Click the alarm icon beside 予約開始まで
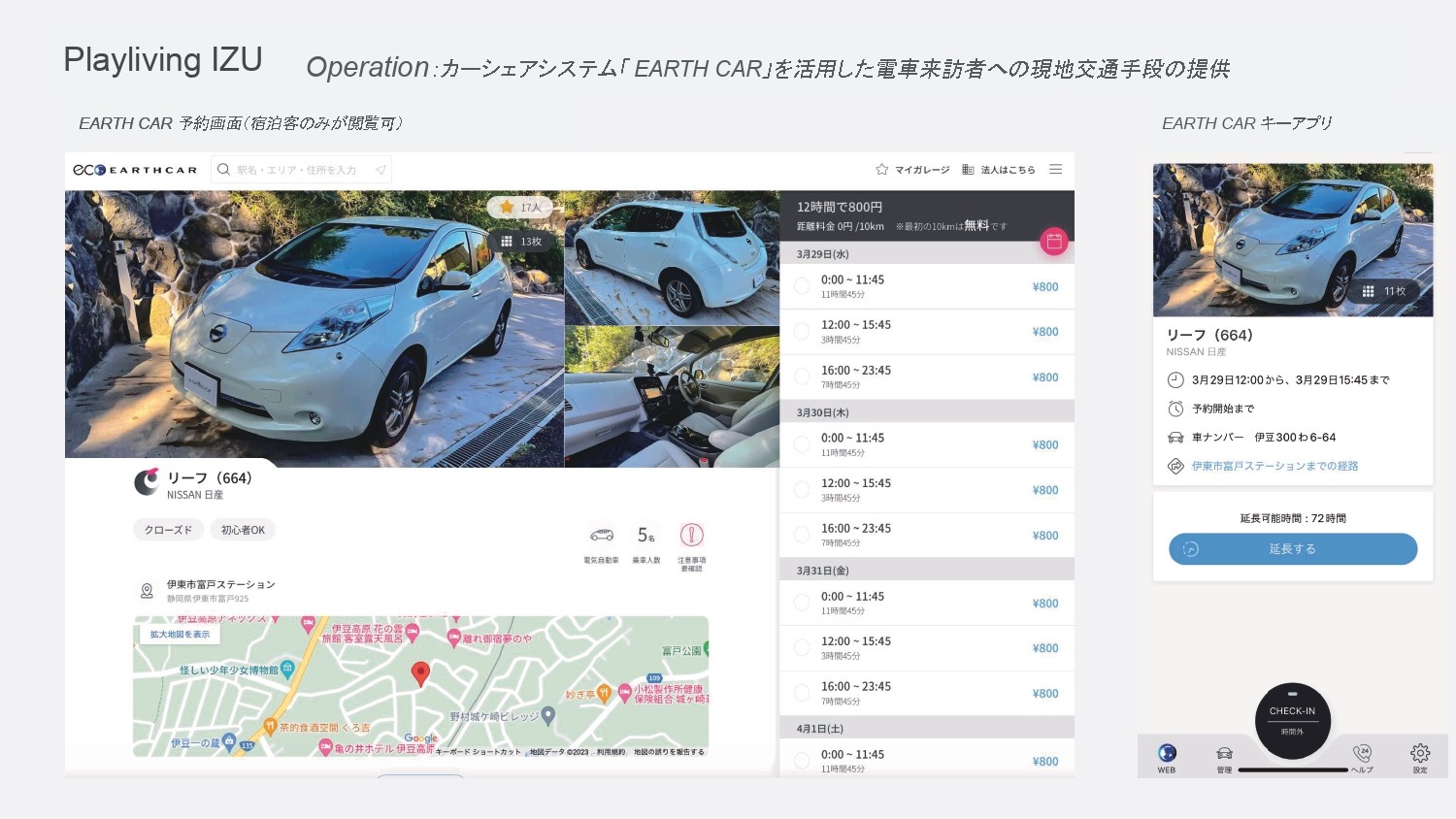 pos(1175,409)
